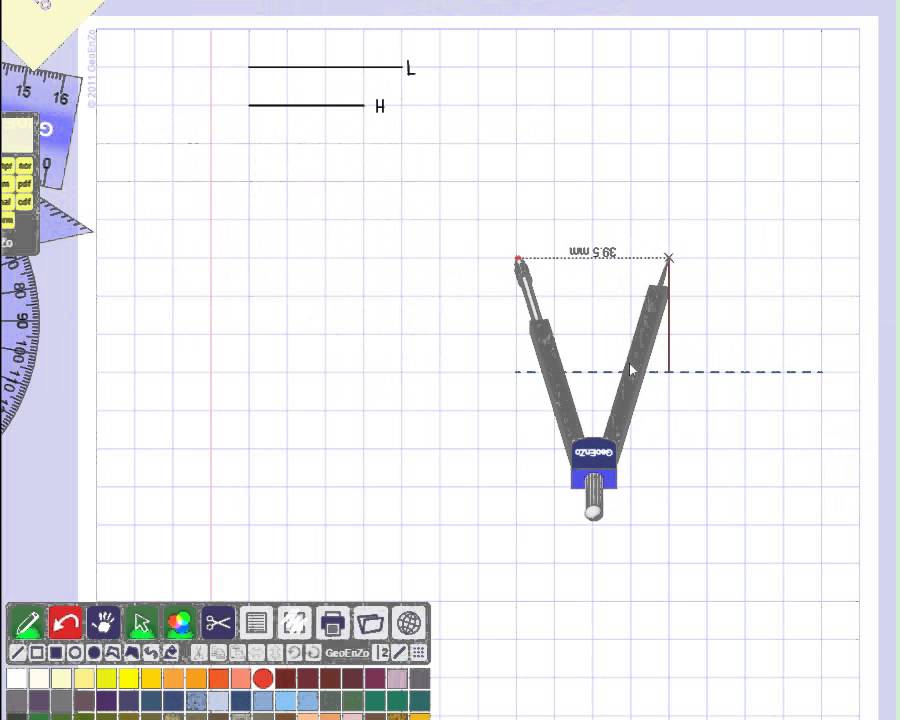Click the line segment labeled L

[x=325, y=67]
